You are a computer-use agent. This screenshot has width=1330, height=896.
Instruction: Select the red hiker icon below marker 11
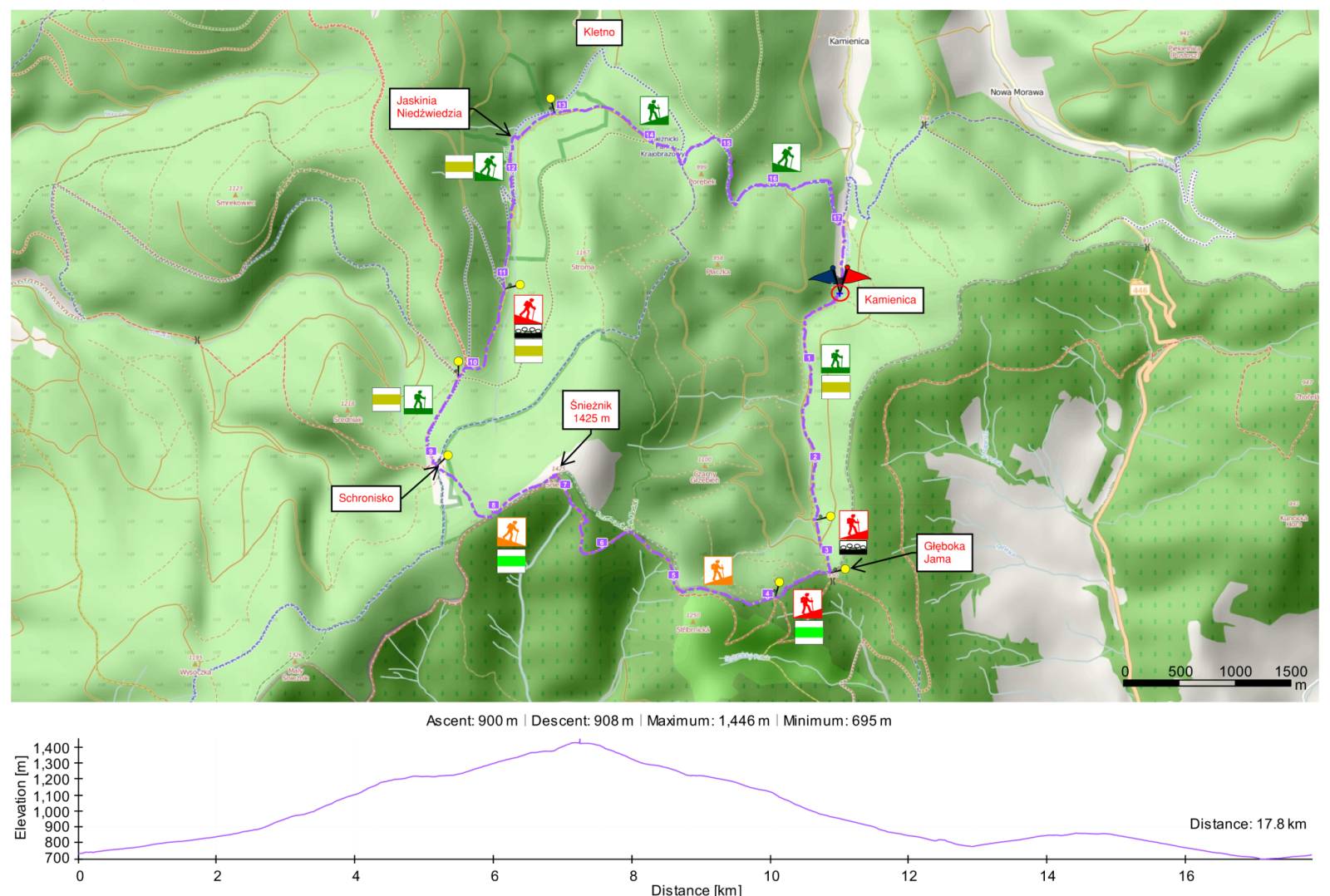tap(528, 310)
